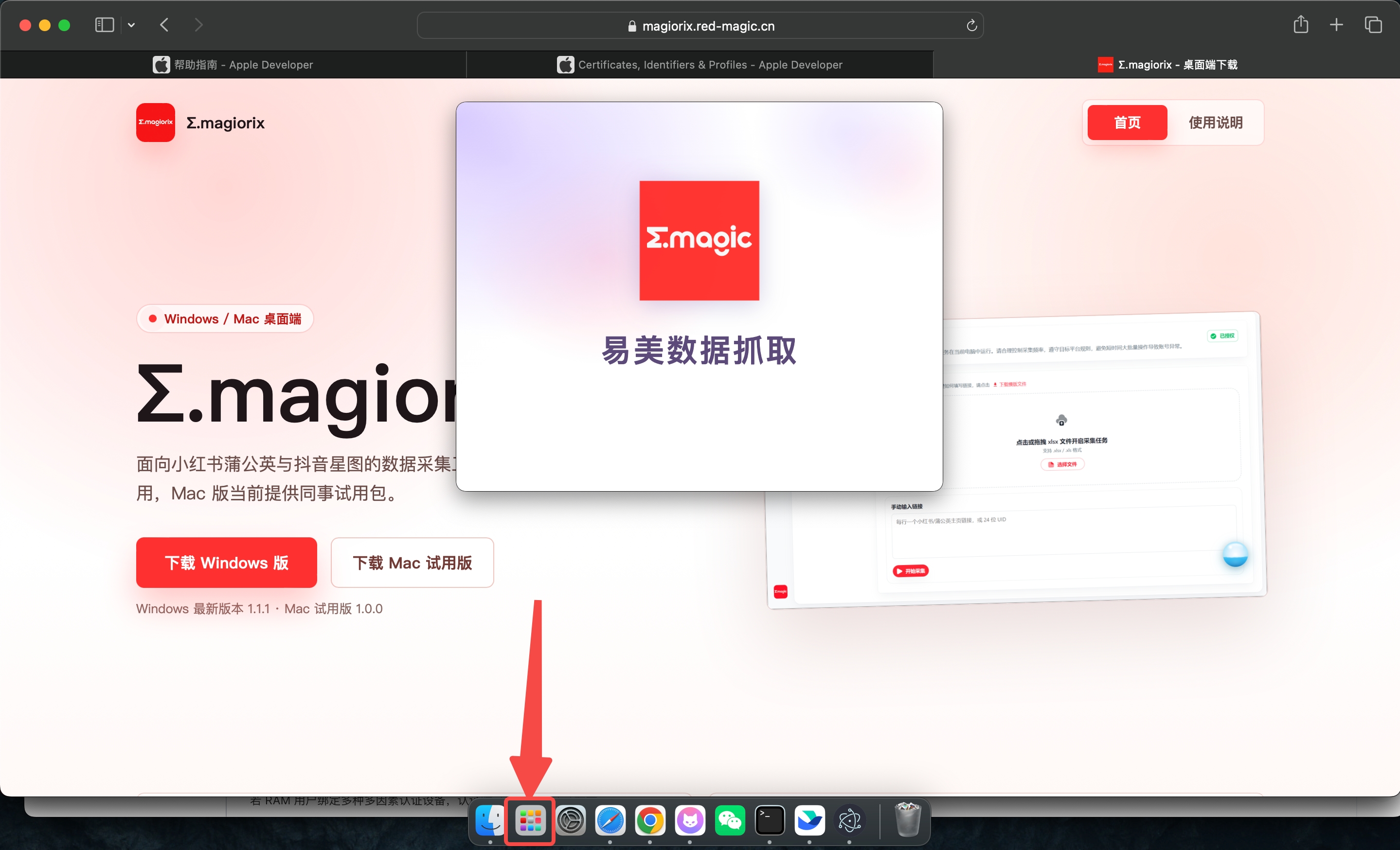Open the 使用说明 navigation item

click(x=1215, y=123)
